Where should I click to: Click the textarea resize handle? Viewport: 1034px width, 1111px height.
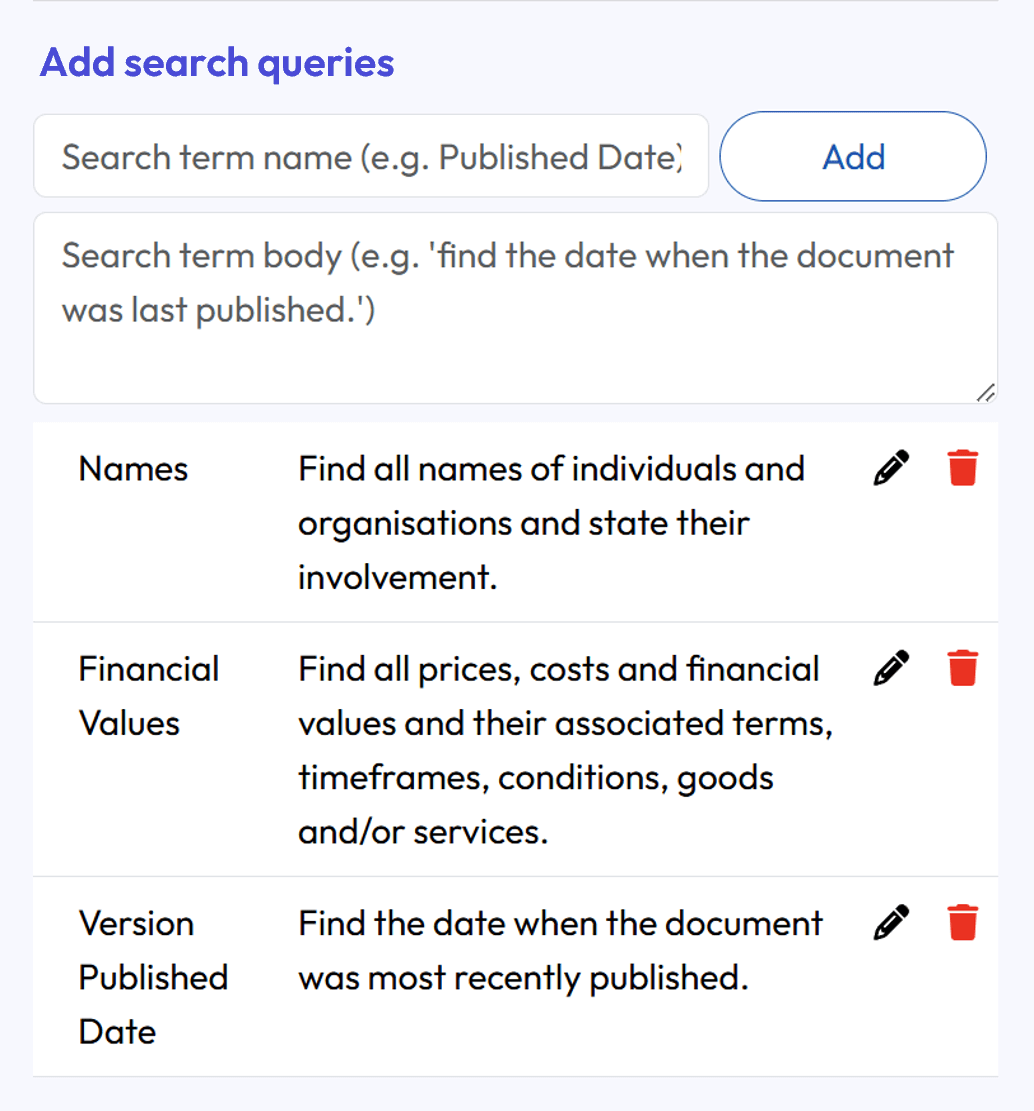coord(986,392)
